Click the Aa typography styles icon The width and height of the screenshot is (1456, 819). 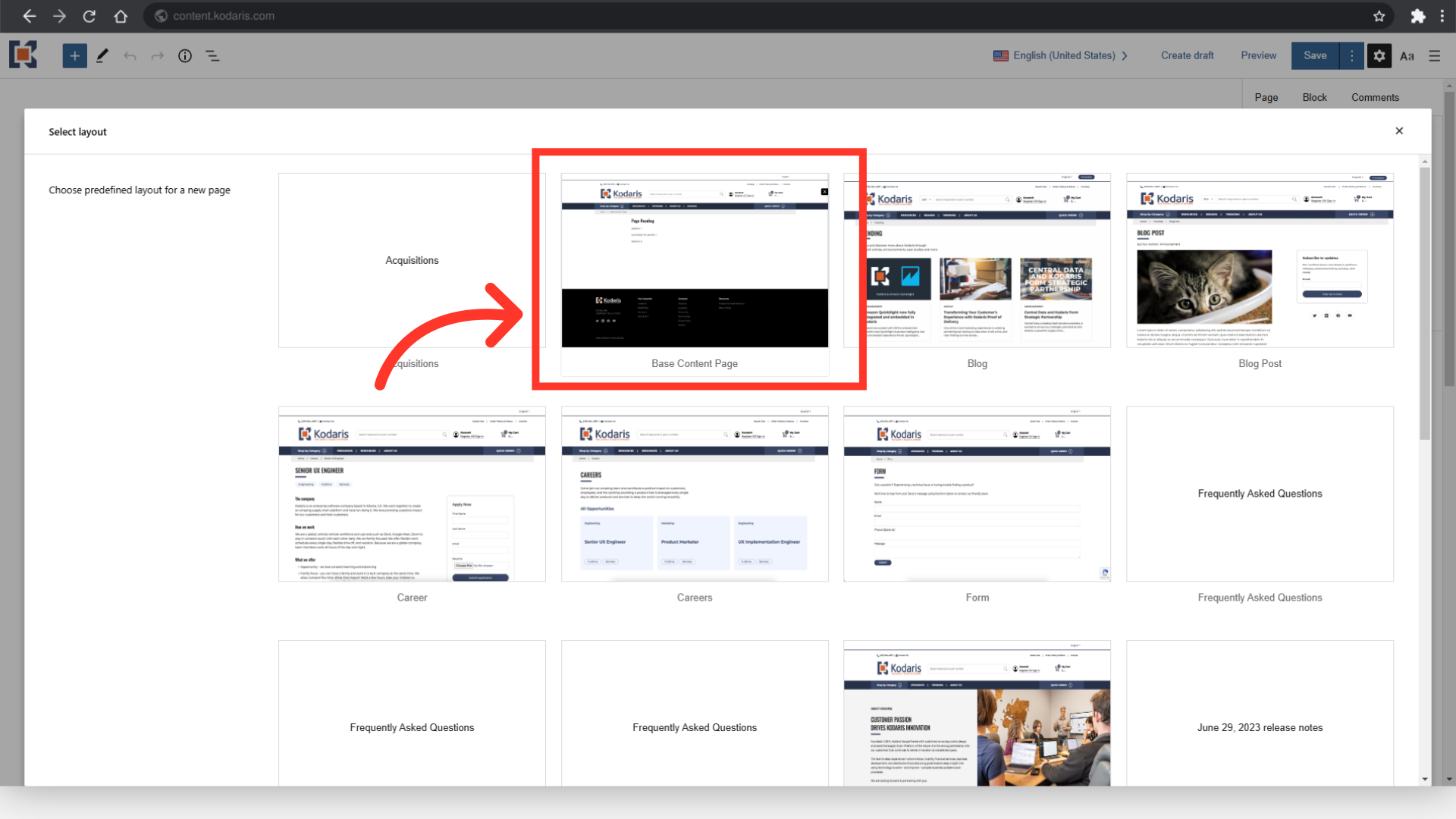click(1407, 56)
